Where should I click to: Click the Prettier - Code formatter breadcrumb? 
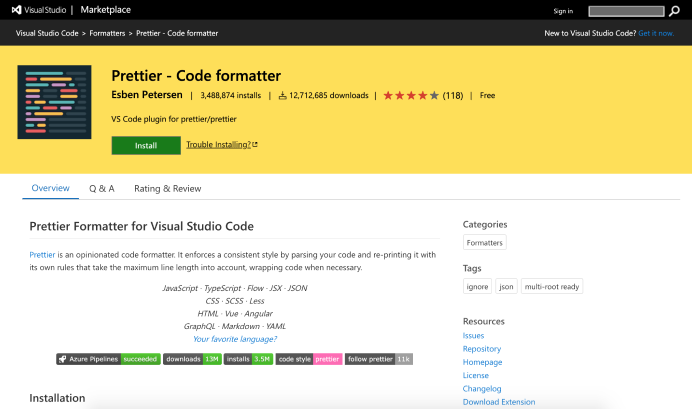[177, 33]
